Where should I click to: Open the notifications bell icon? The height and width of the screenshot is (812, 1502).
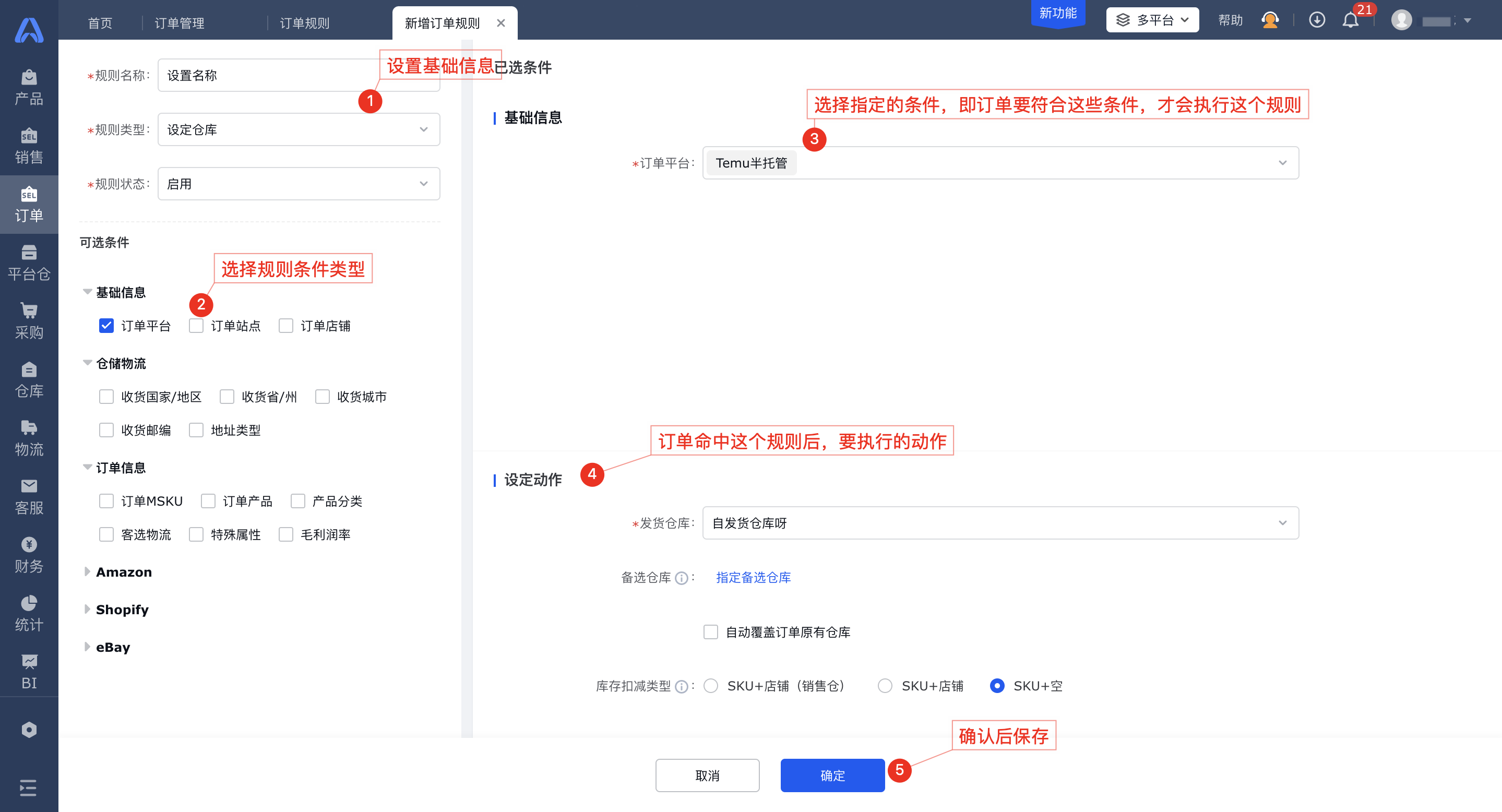[1351, 20]
